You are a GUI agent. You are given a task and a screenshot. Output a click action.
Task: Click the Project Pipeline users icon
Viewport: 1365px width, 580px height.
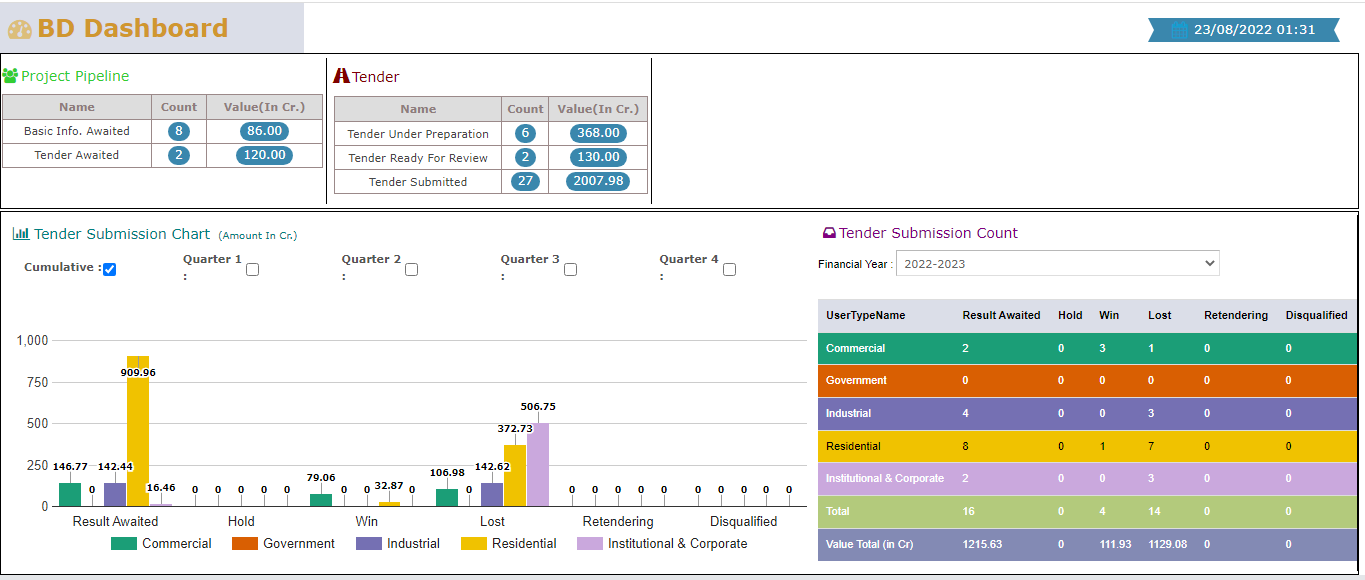[10, 76]
